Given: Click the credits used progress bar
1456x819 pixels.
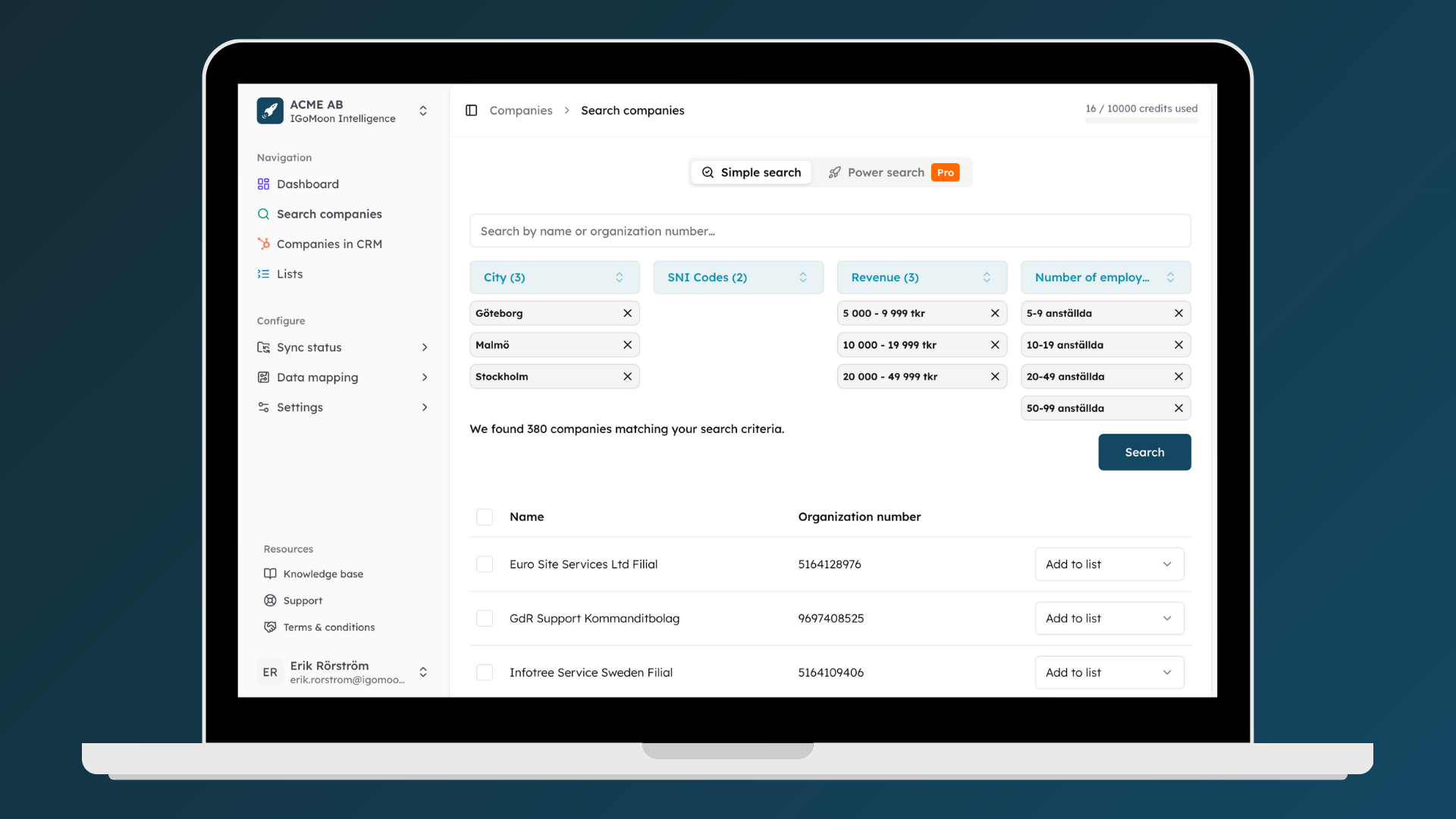Looking at the screenshot, I should 1141,121.
